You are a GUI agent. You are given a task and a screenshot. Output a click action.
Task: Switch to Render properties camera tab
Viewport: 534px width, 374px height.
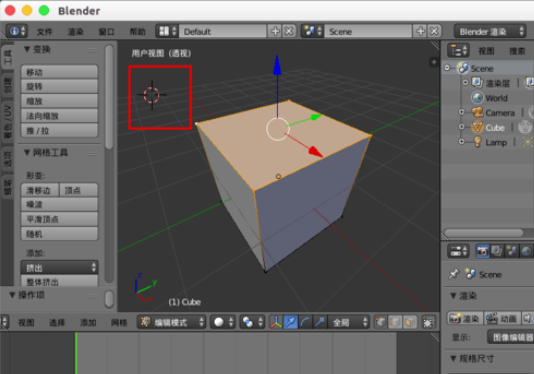(x=482, y=252)
